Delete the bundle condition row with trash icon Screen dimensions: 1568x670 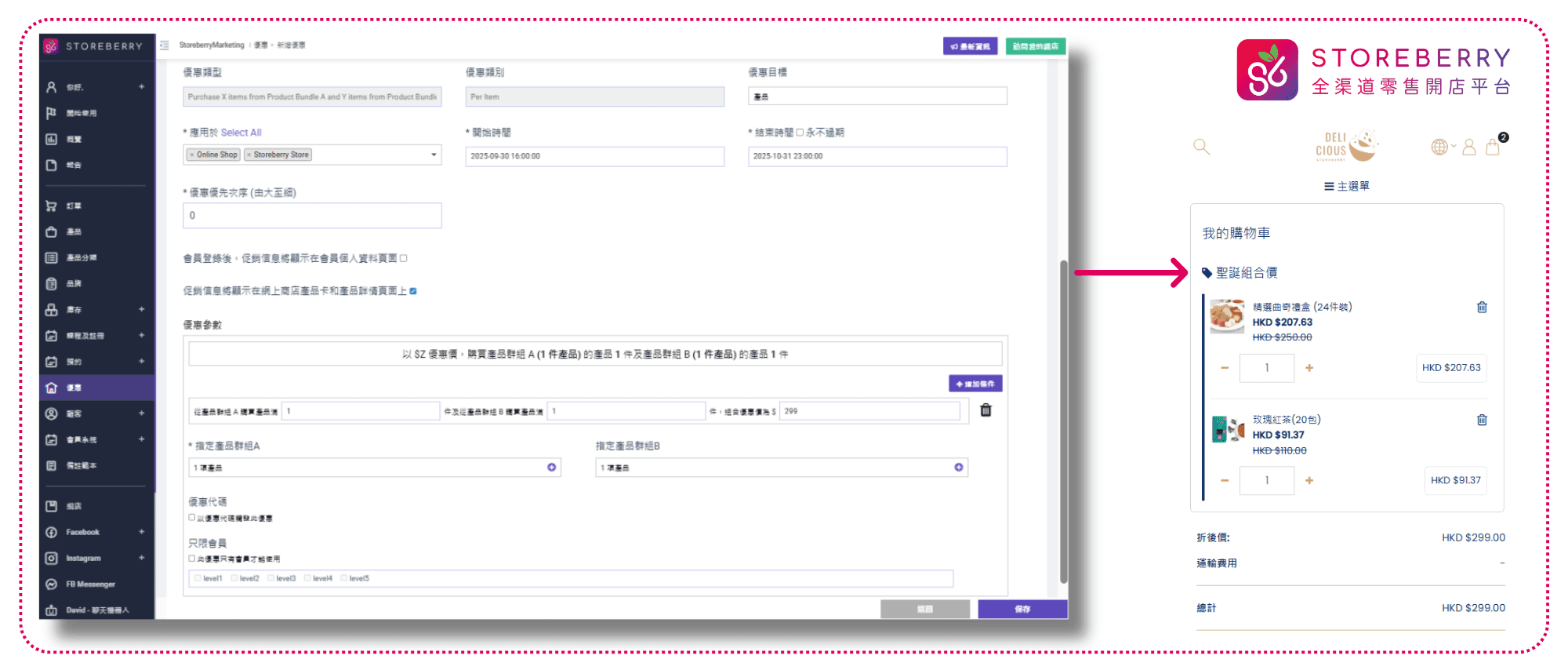(986, 410)
